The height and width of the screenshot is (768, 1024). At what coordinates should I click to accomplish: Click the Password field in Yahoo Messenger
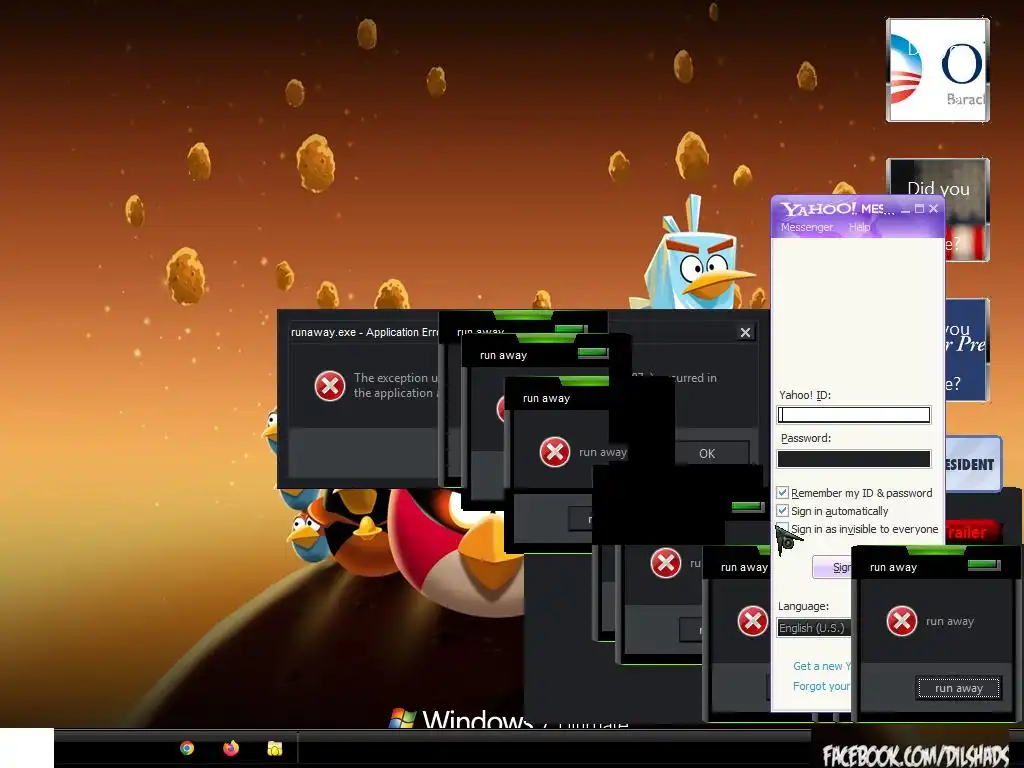tap(854, 459)
